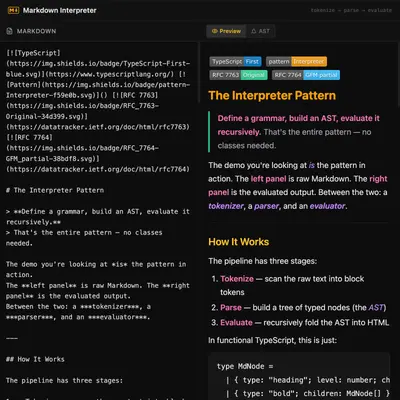Click the italic 'evaluator' word in preview
This screenshot has height=400, width=400.
tap(327, 206)
